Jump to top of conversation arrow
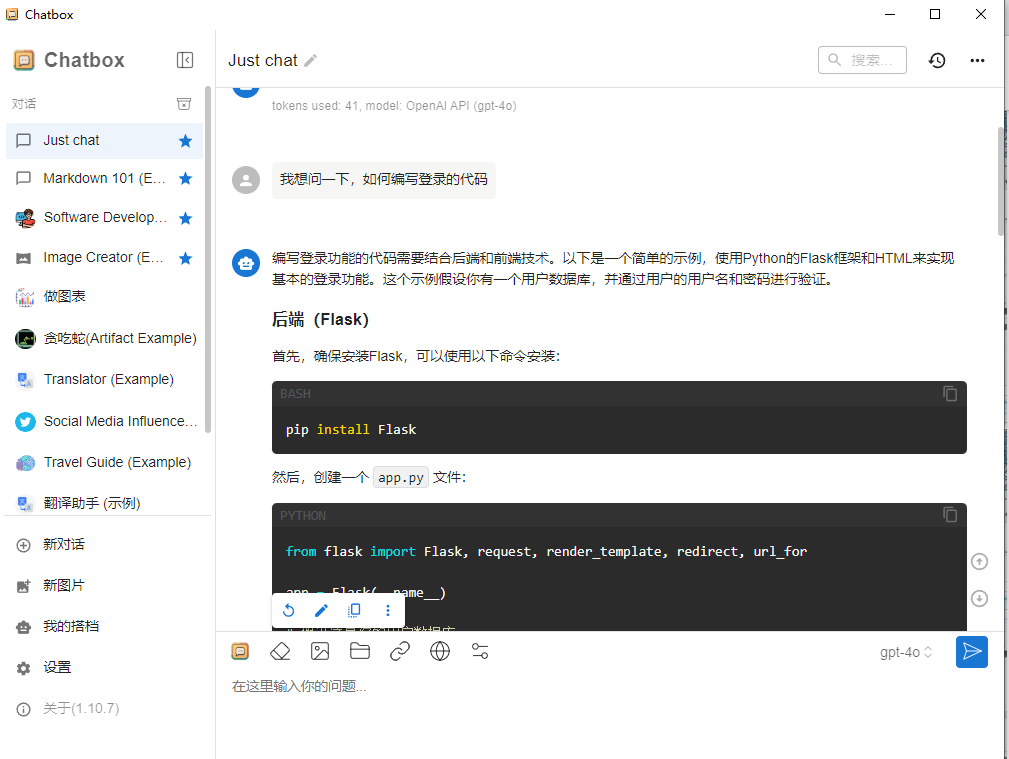The image size is (1009, 759). pos(979,562)
